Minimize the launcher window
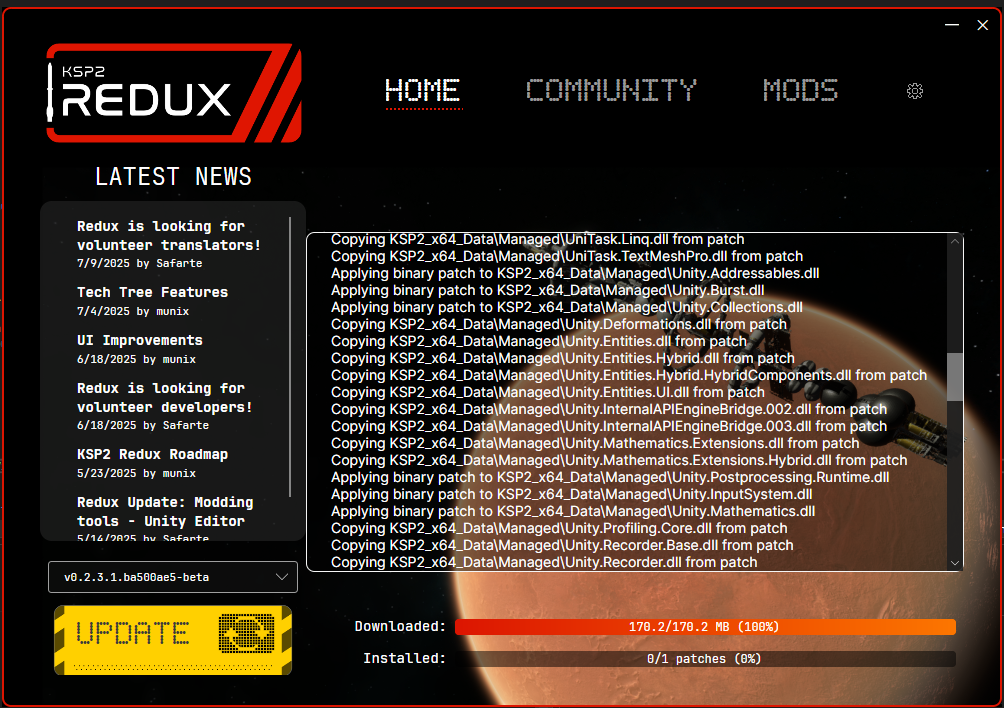 point(952,25)
